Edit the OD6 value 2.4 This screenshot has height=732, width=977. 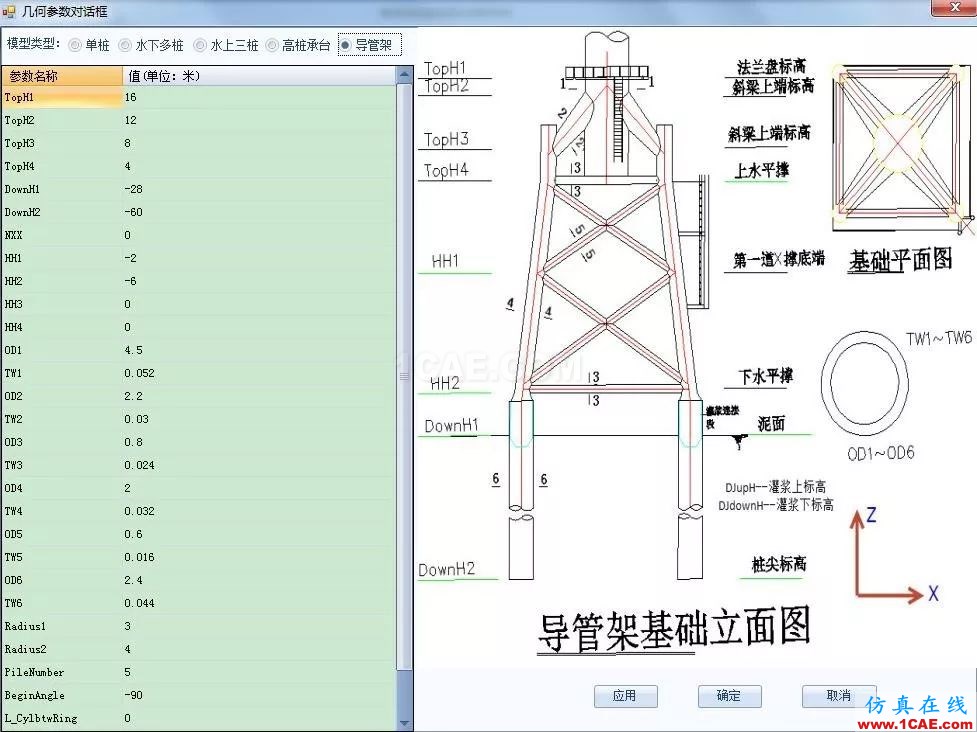[259, 580]
